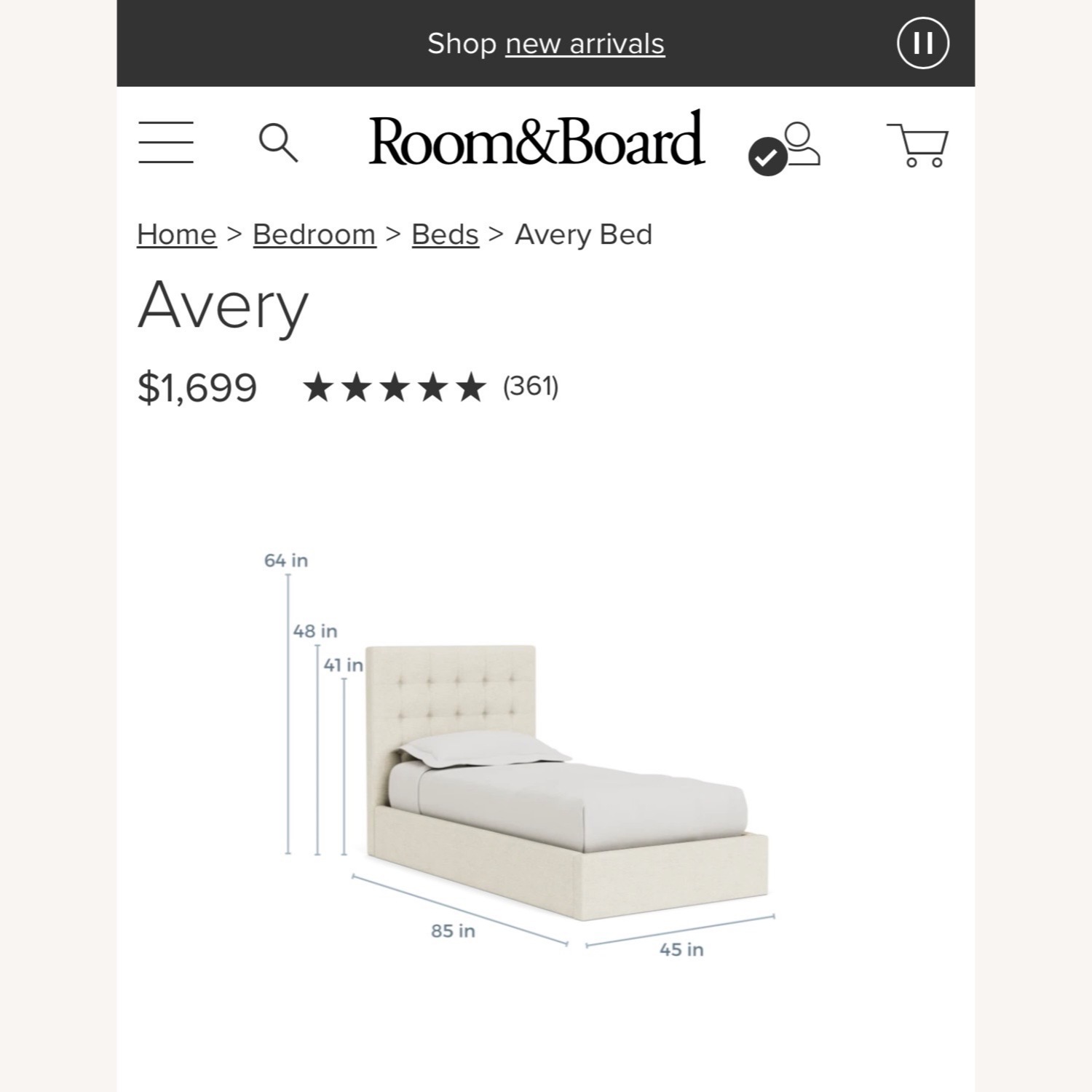Click the five-star rating stars
Viewport: 1092px width, 1092px height.
[x=395, y=387]
